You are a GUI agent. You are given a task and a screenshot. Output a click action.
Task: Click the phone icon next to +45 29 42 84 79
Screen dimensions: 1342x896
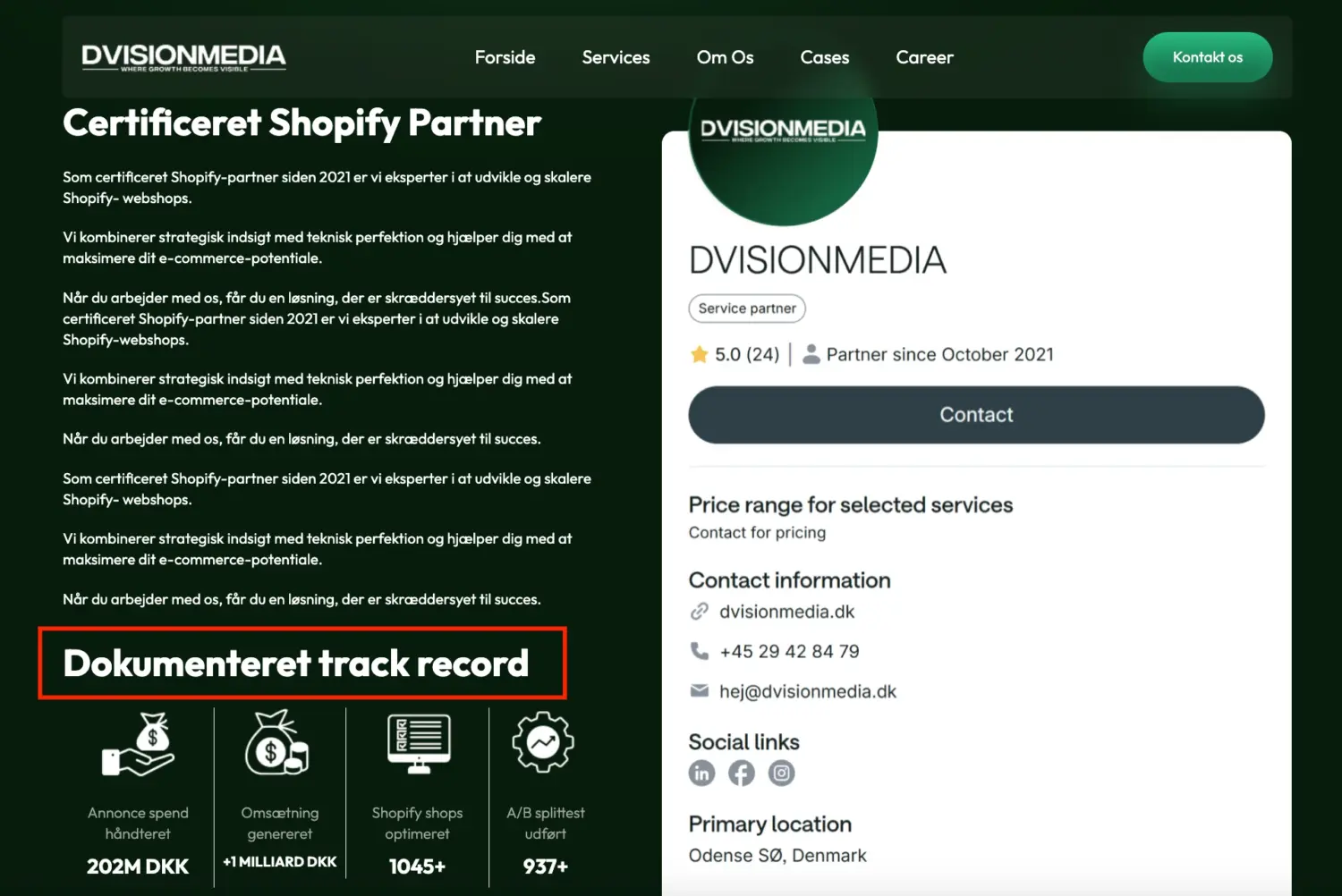699,651
